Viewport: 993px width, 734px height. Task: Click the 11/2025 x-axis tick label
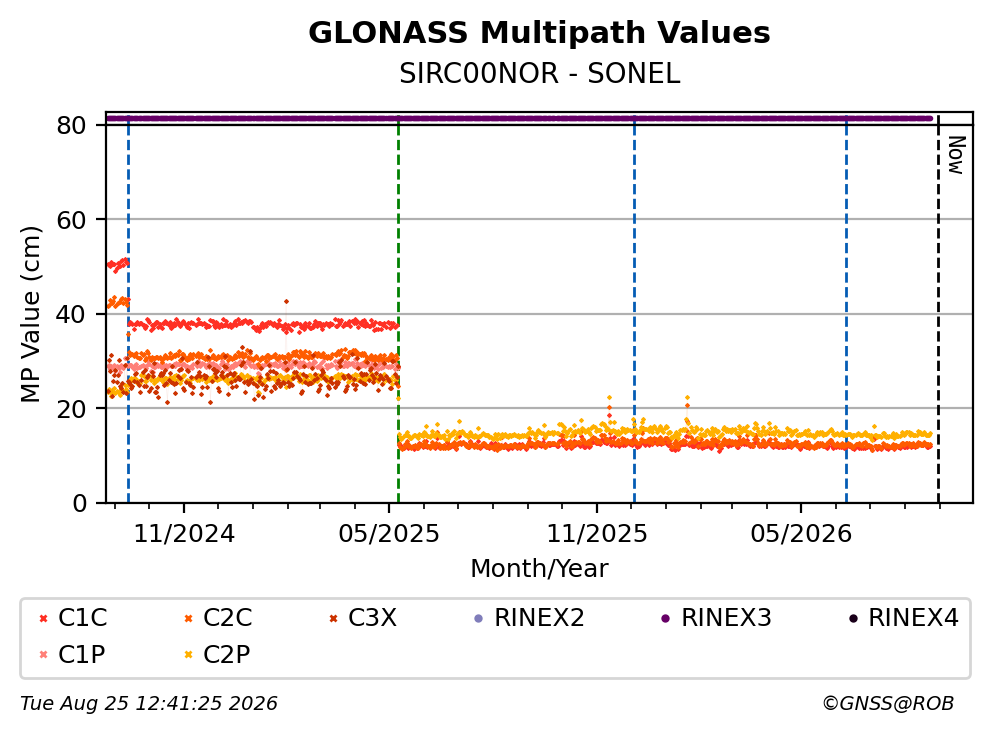pos(597,534)
